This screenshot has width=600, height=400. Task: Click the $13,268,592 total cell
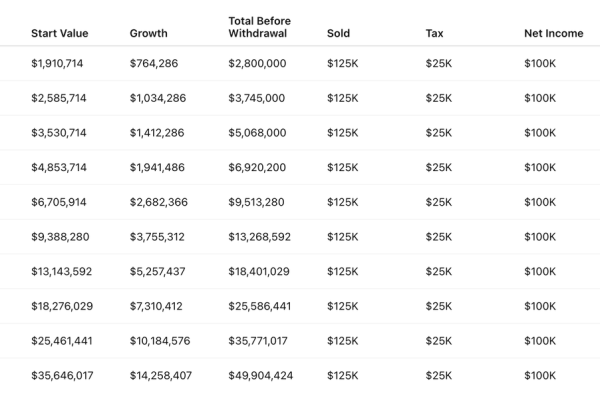(x=259, y=237)
